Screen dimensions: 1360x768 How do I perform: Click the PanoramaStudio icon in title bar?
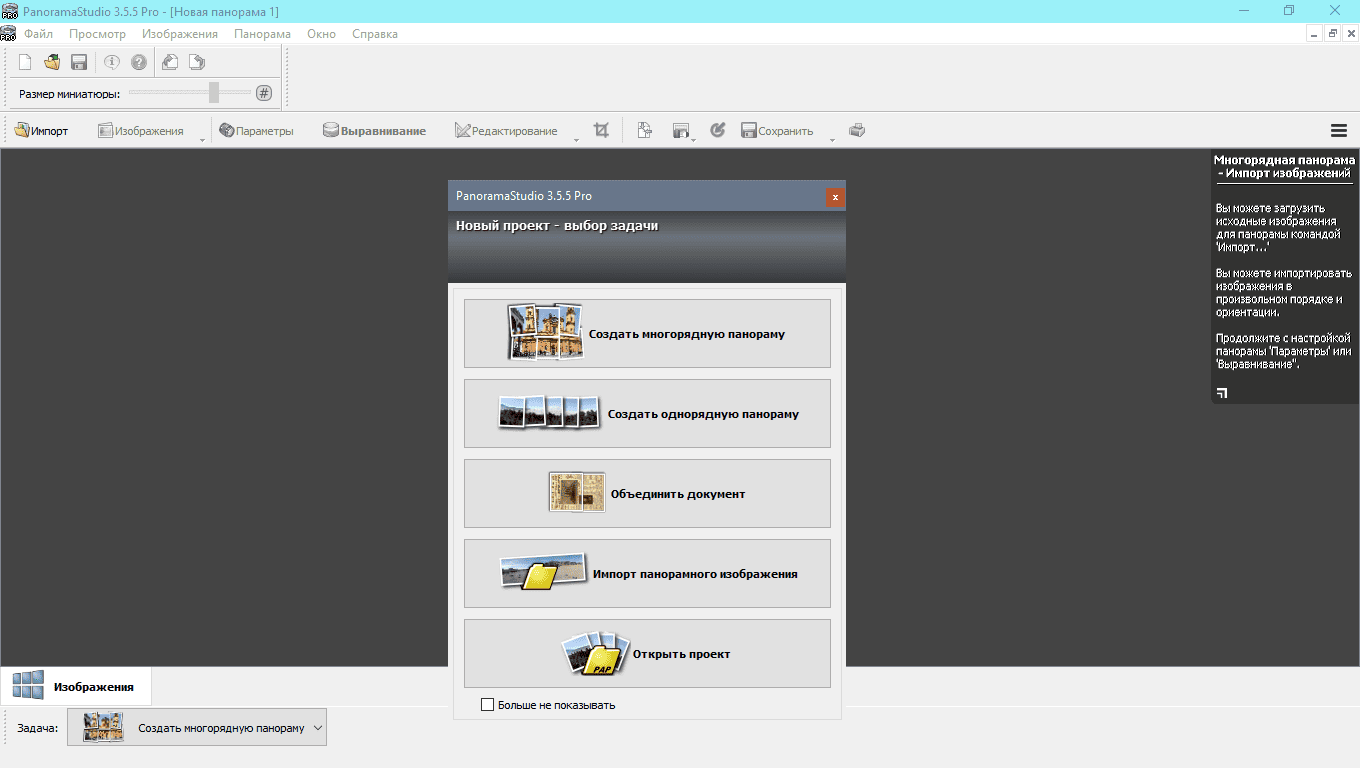click(9, 11)
